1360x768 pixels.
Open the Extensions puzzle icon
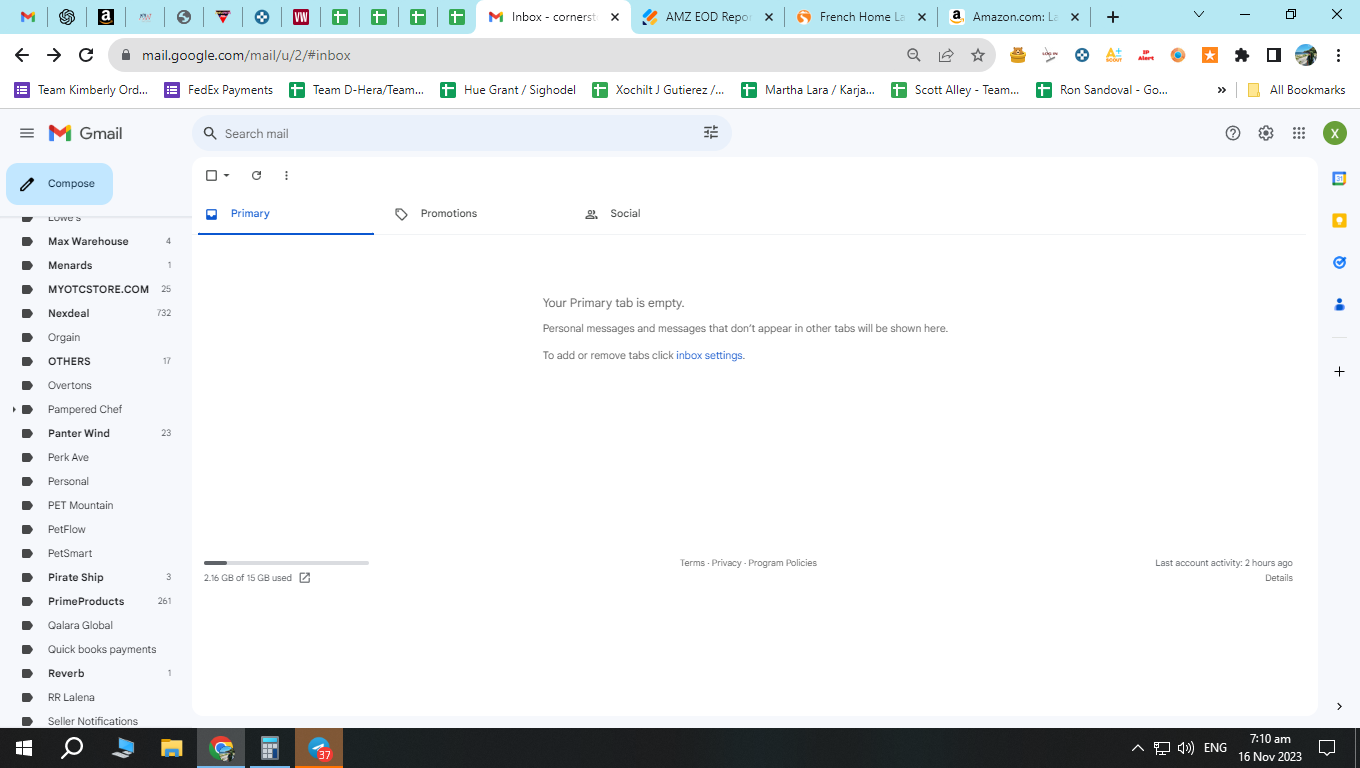1242,55
